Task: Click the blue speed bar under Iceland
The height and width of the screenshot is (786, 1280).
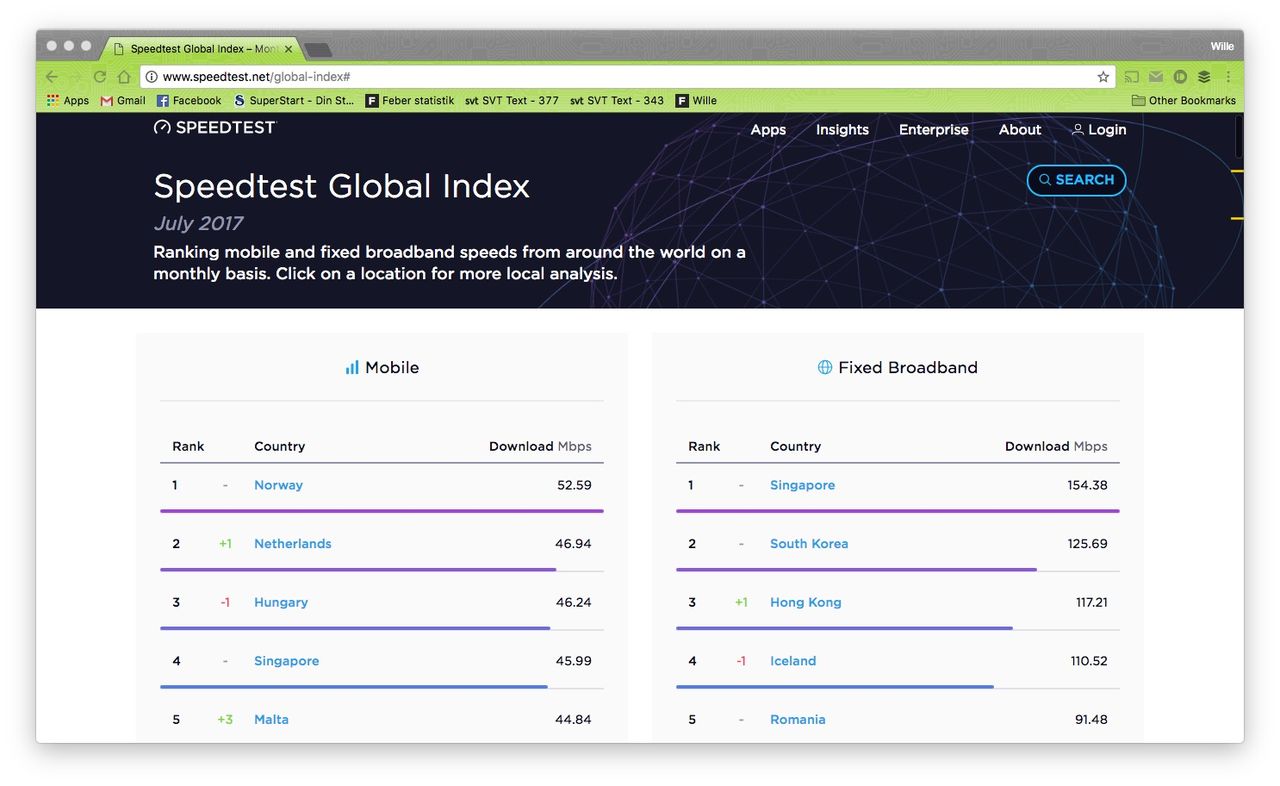Action: (x=835, y=687)
